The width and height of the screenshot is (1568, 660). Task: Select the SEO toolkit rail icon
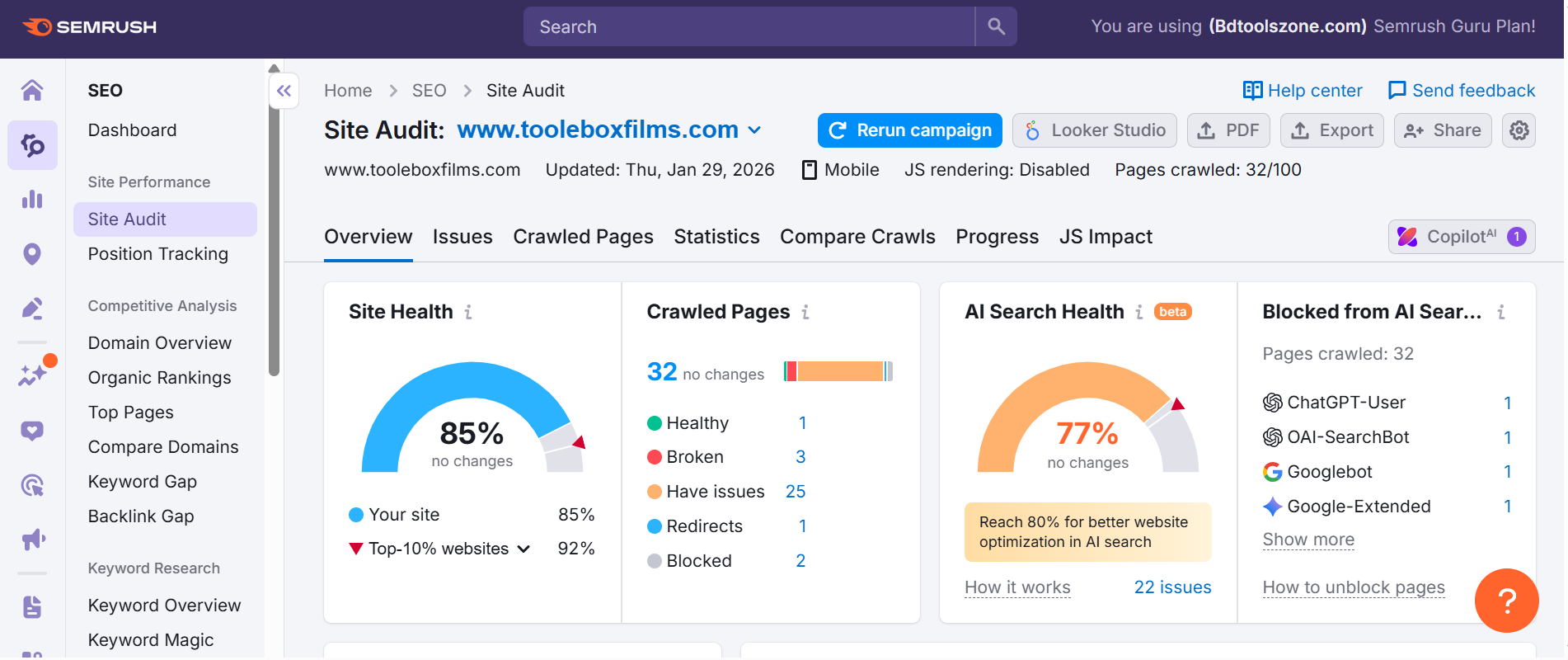click(32, 145)
